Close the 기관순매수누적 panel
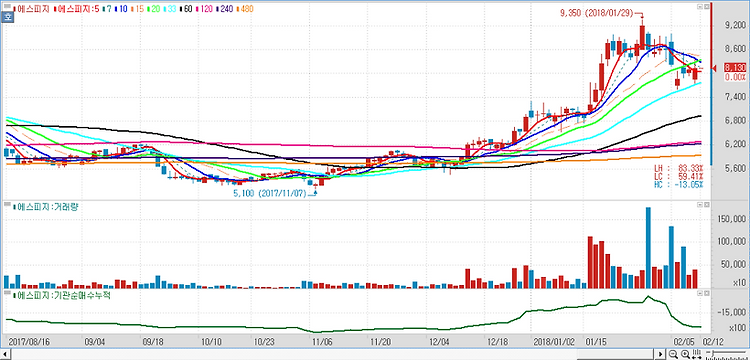Viewport: 750px width, 360px height. pos(706,293)
